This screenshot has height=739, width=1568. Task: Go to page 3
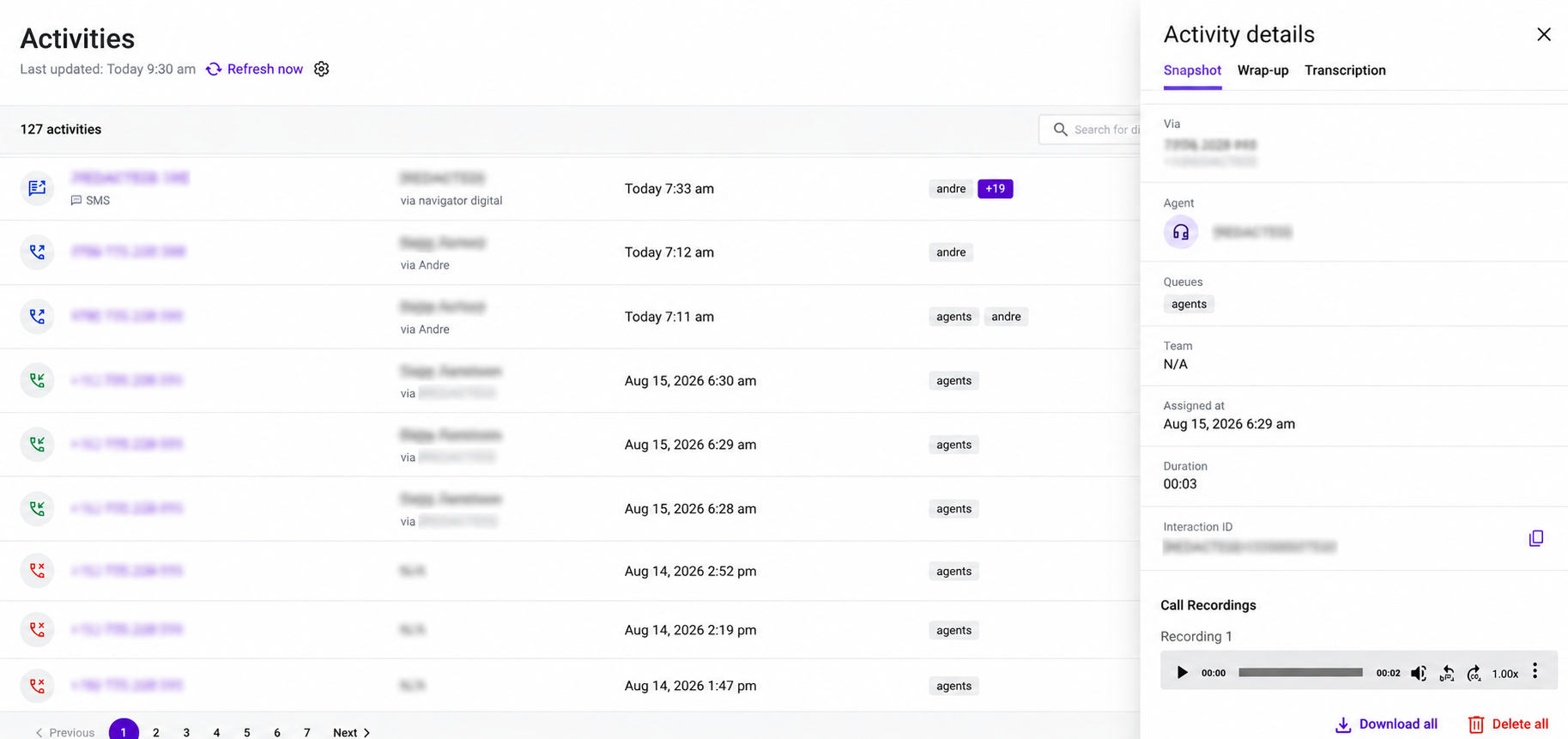tap(186, 732)
